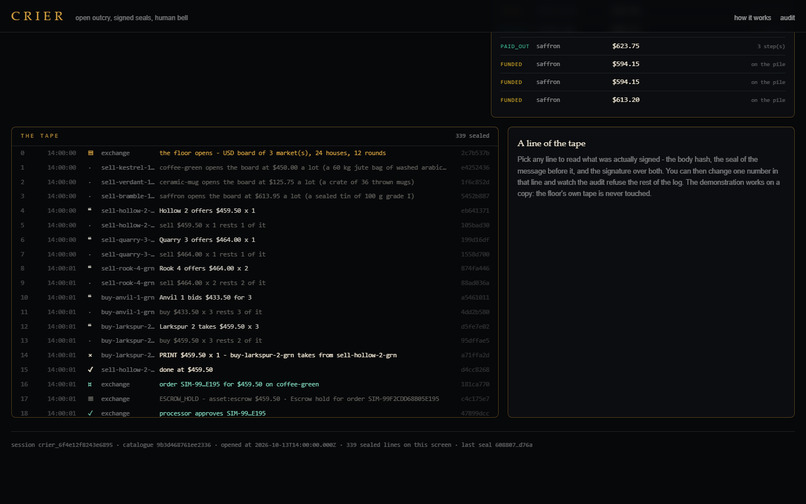Pick the line 'Larkspur 2 takes $459.50 x 3'

pos(255,326)
